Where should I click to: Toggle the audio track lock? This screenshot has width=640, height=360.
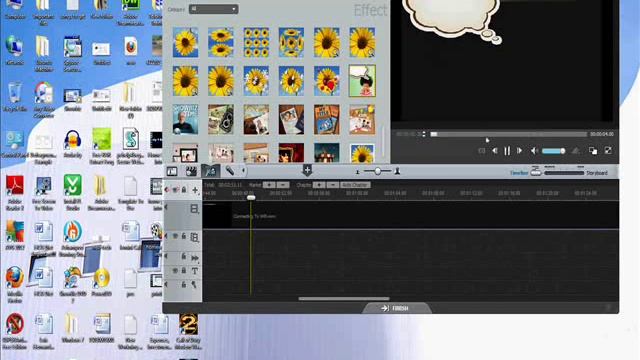click(184, 284)
